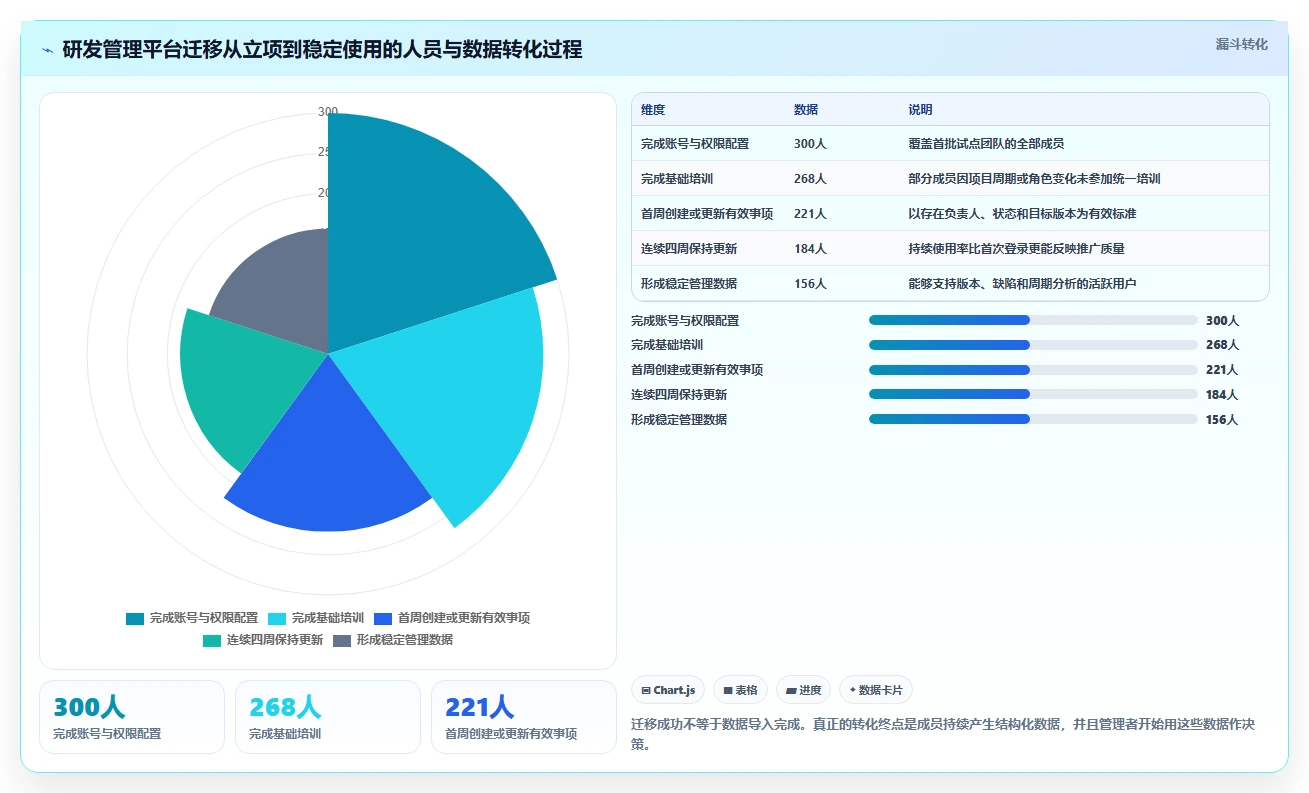
Task: Open the 221人 首周创建或更新有效事项 data card
Action: (524, 717)
